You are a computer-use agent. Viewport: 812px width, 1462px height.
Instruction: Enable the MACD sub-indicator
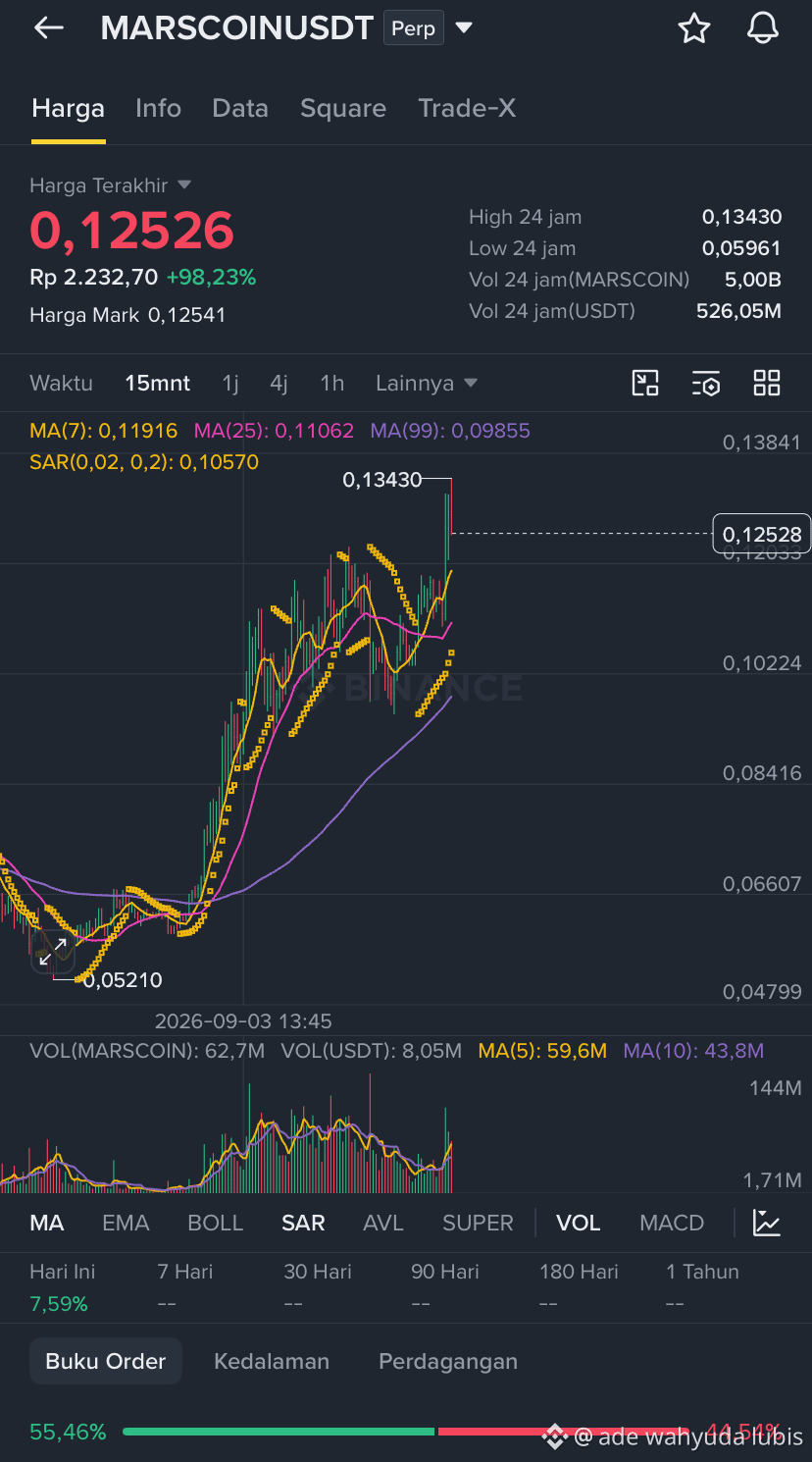[x=672, y=1223]
